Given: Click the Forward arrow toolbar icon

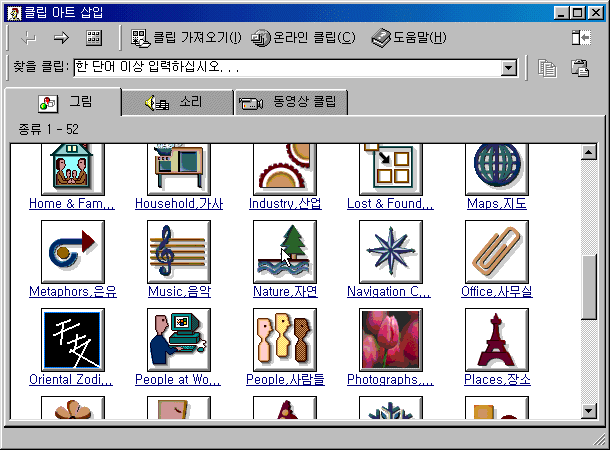Looking at the screenshot, I should pyautogui.click(x=61, y=38).
